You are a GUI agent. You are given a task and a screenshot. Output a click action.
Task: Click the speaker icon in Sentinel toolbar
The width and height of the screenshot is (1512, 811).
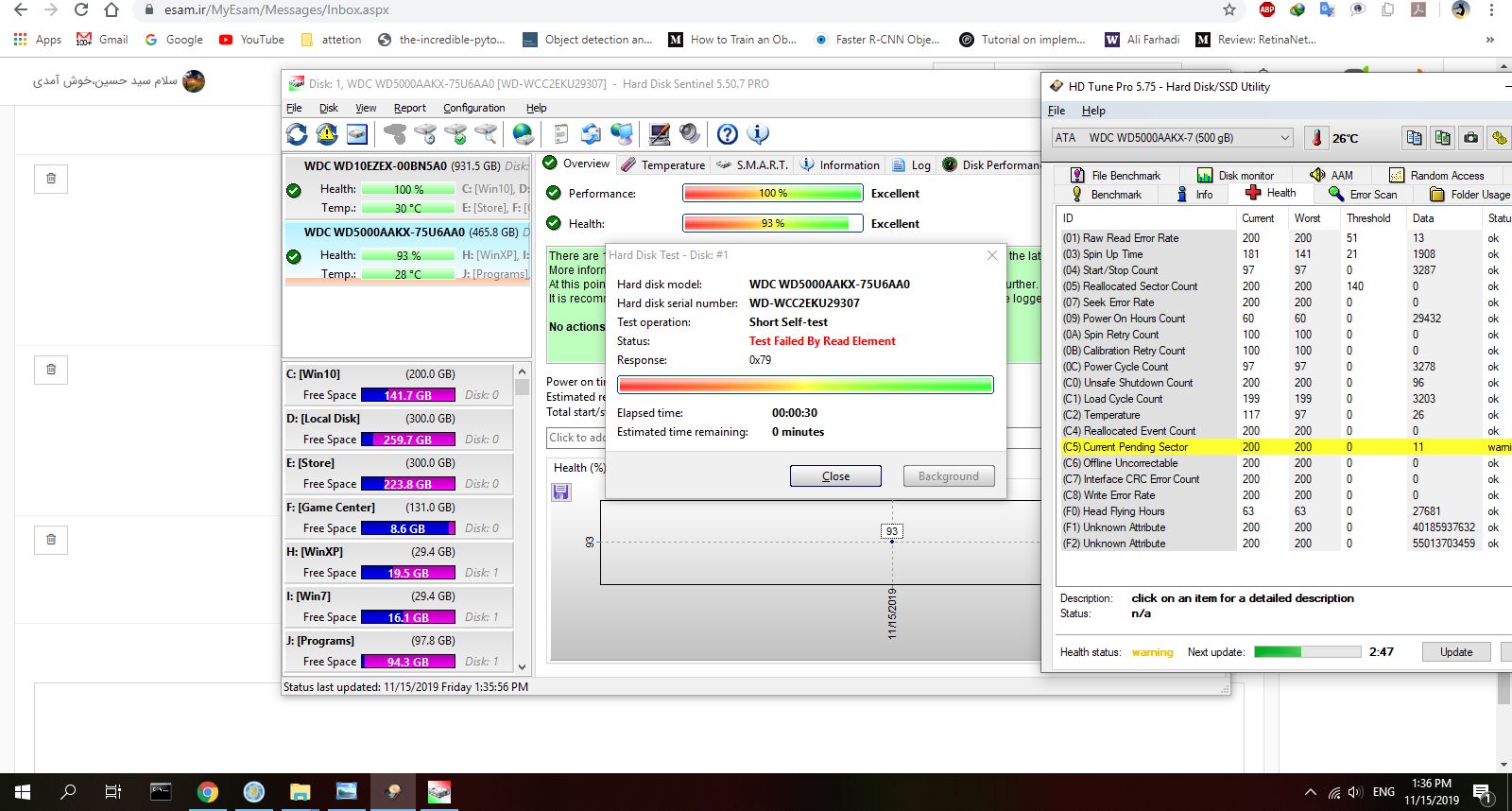[x=690, y=134]
